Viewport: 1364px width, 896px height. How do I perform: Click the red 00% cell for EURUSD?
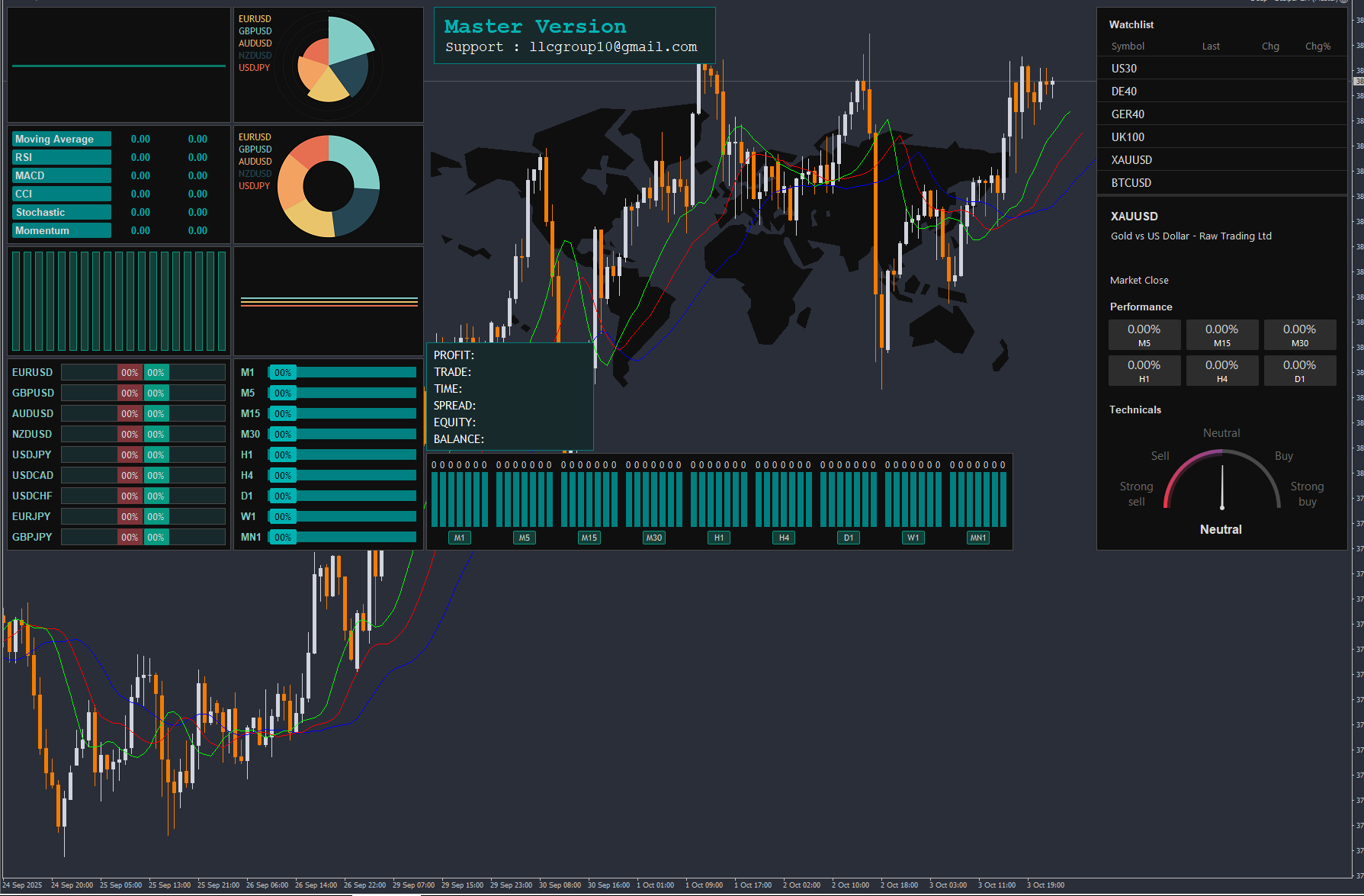(x=130, y=373)
